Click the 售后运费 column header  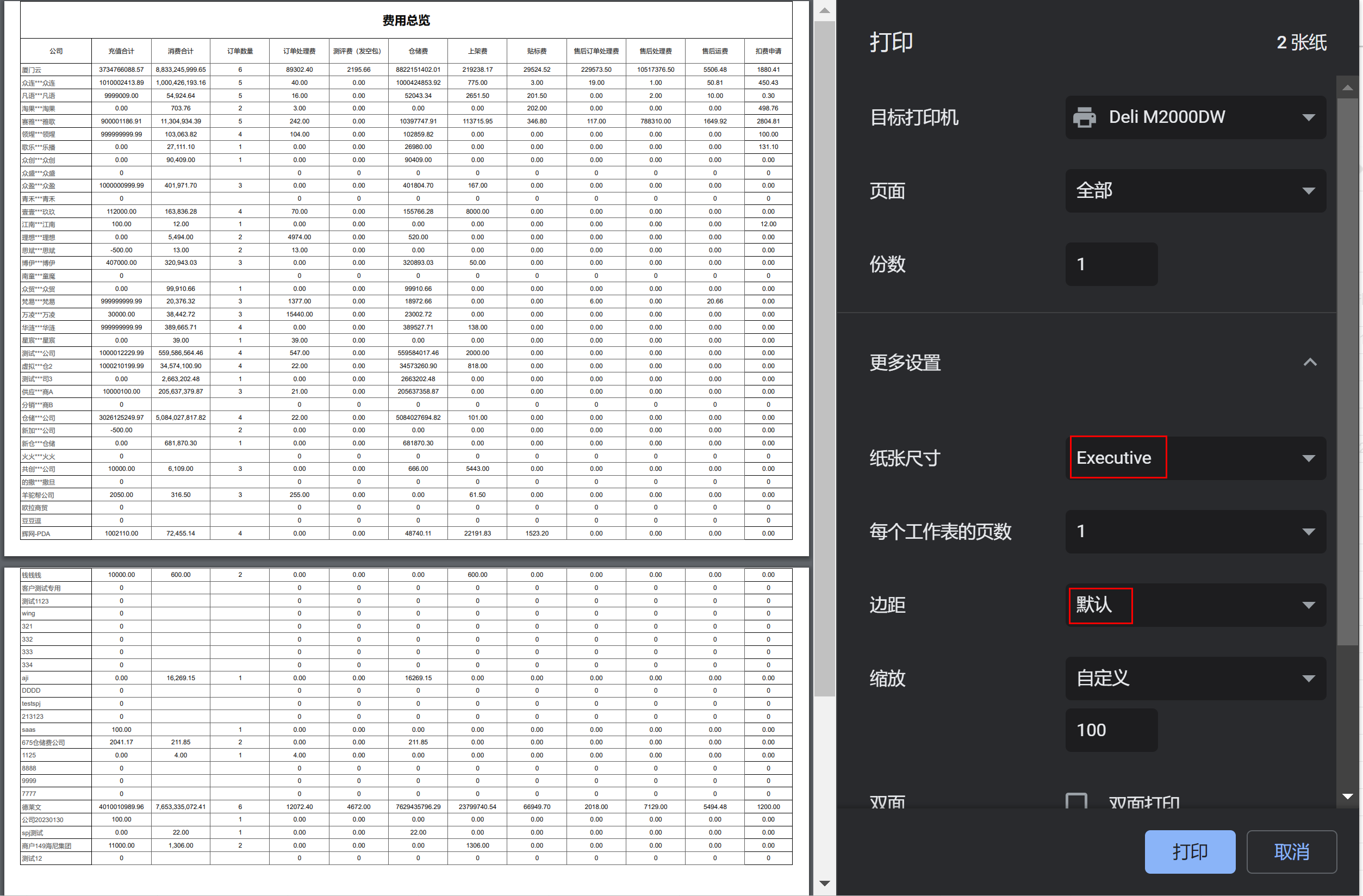(x=715, y=51)
